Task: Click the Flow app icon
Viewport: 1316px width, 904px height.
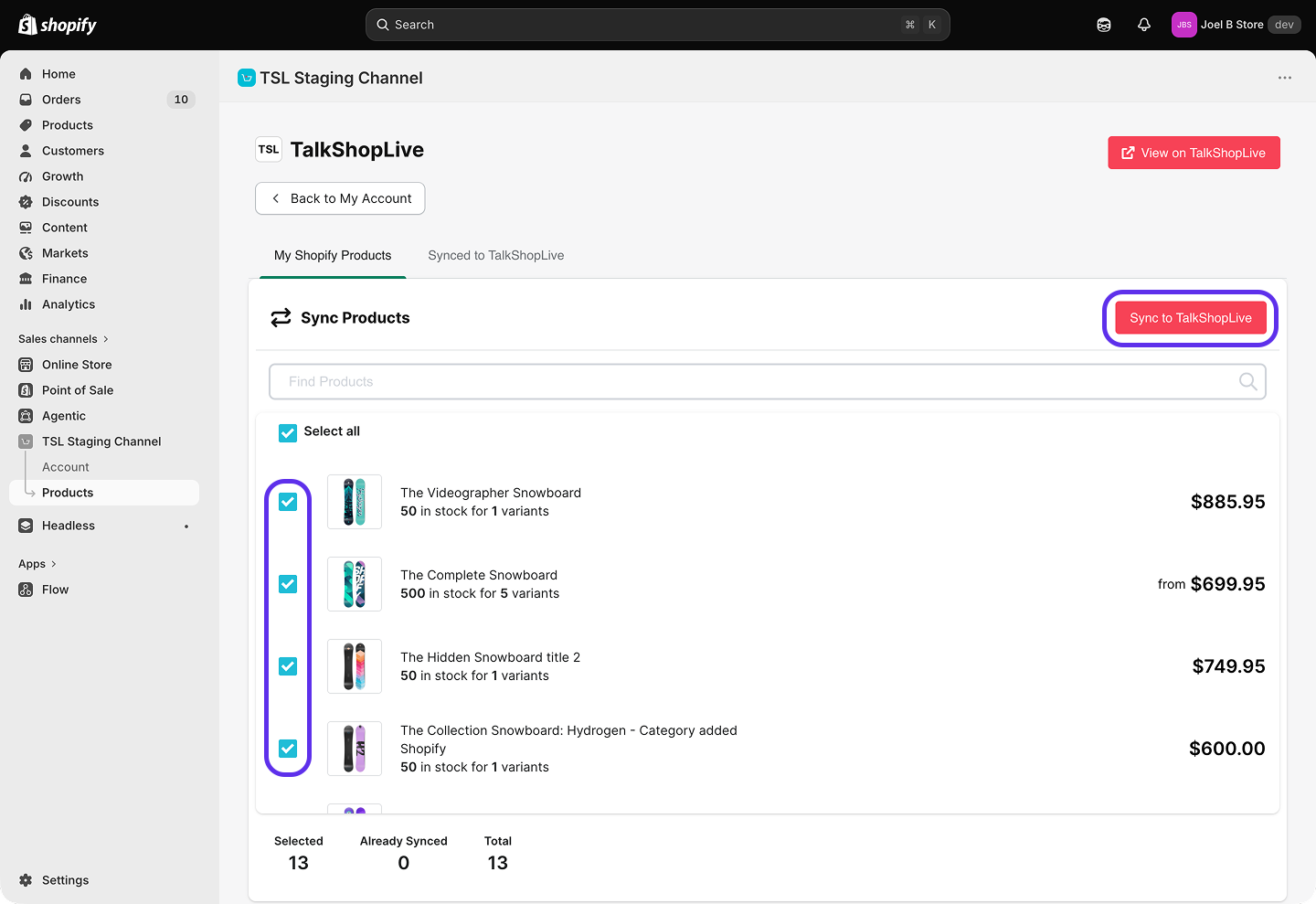Action: tap(26, 590)
